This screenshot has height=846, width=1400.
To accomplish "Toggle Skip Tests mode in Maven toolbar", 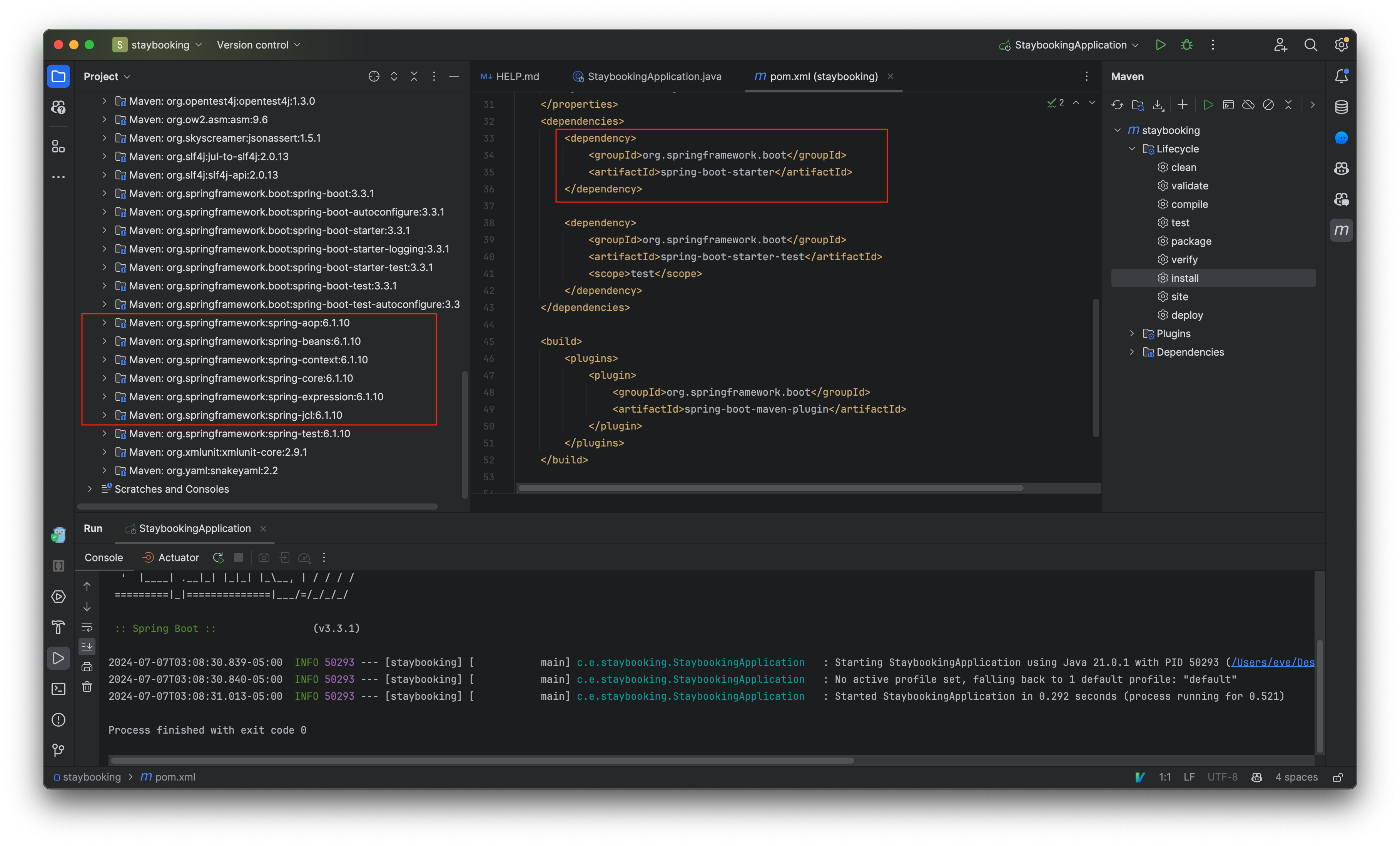I will click(x=1268, y=105).
